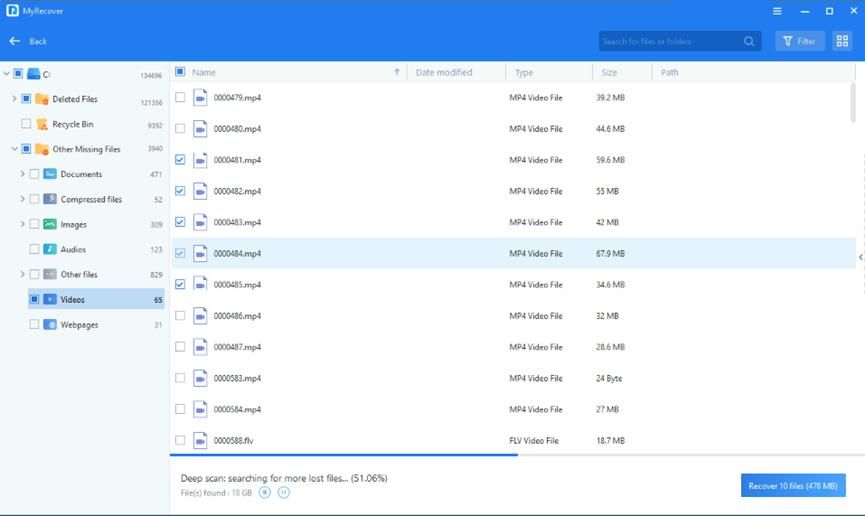Viewport: 865px width, 516px height.
Task: Sort by the Size column header
Action: point(610,72)
